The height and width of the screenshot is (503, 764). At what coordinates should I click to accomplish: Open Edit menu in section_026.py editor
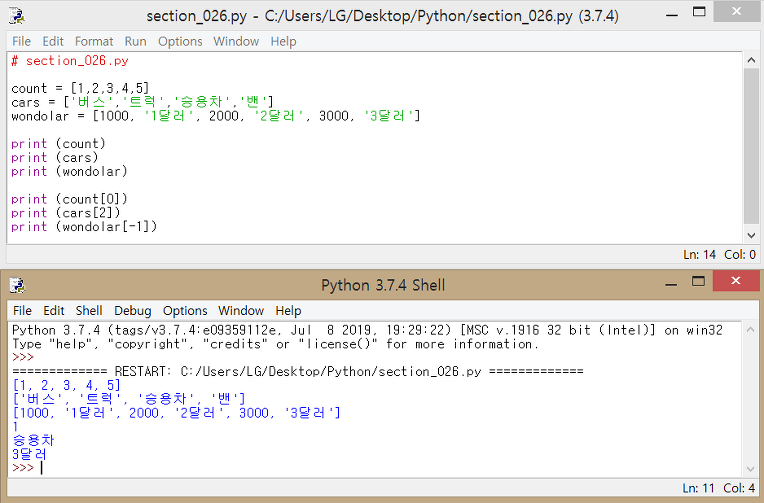point(53,41)
